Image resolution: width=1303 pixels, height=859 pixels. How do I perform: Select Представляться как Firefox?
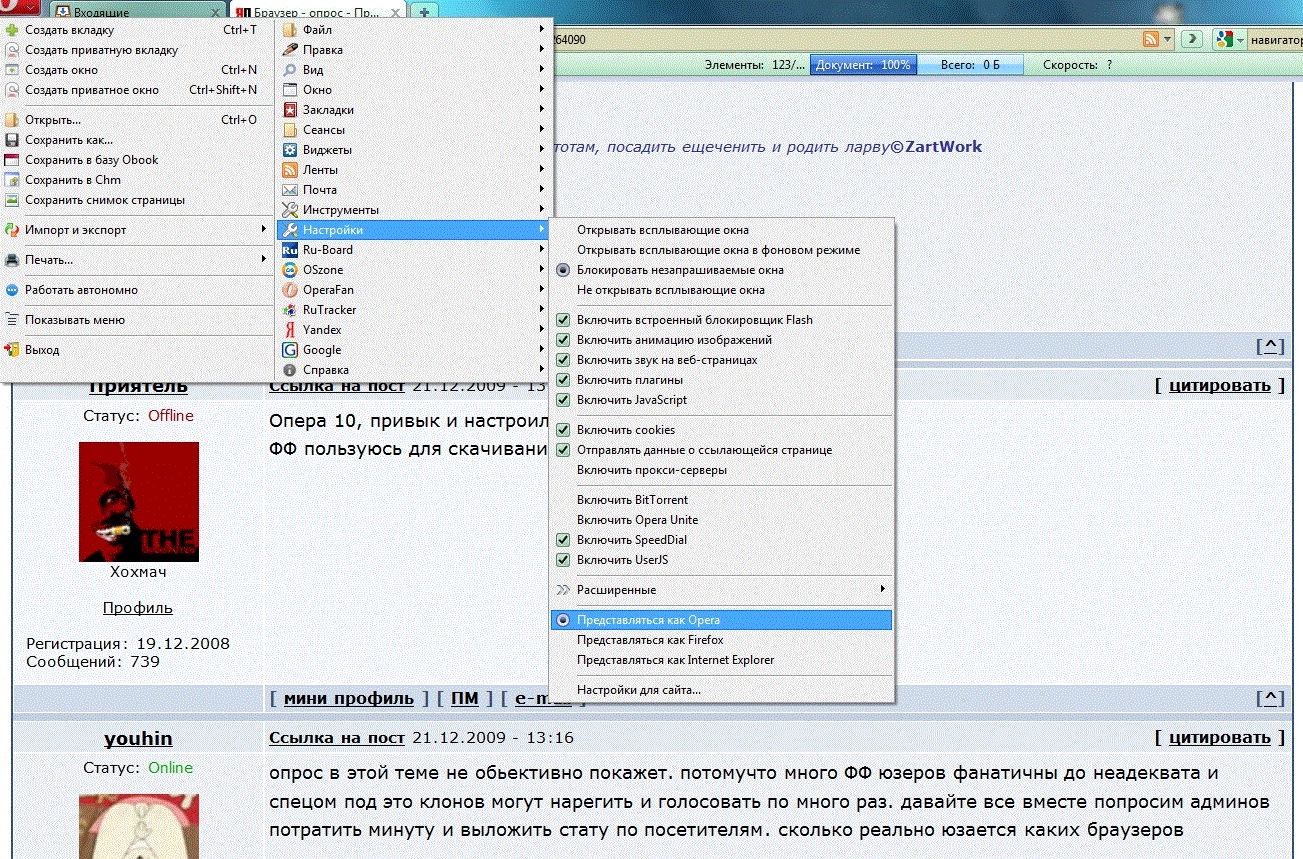click(650, 640)
